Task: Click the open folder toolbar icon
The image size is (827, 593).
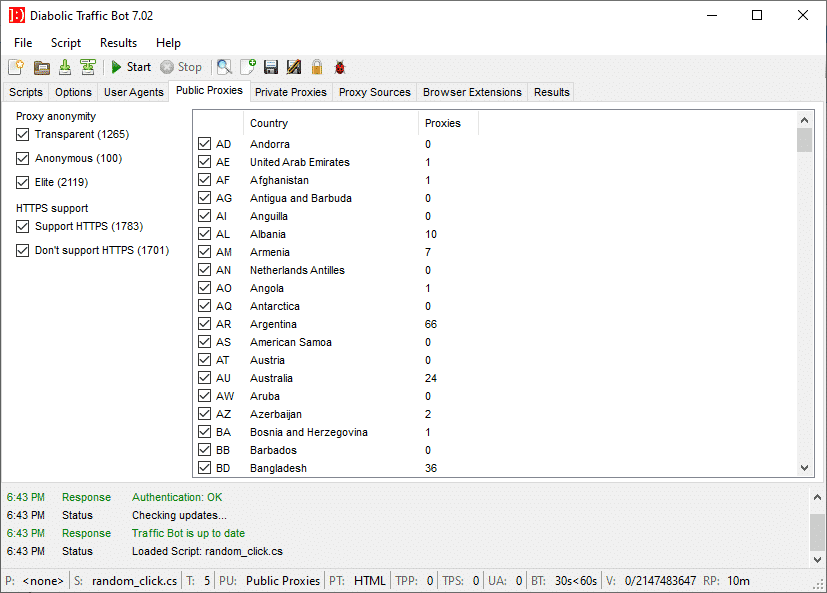Action: tap(42, 67)
